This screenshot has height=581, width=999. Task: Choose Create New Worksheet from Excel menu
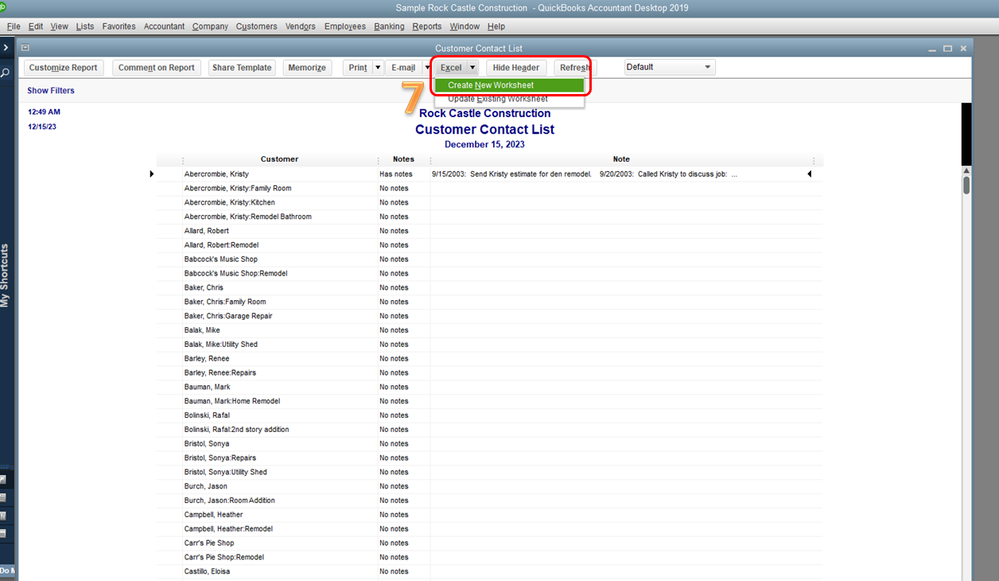click(509, 85)
